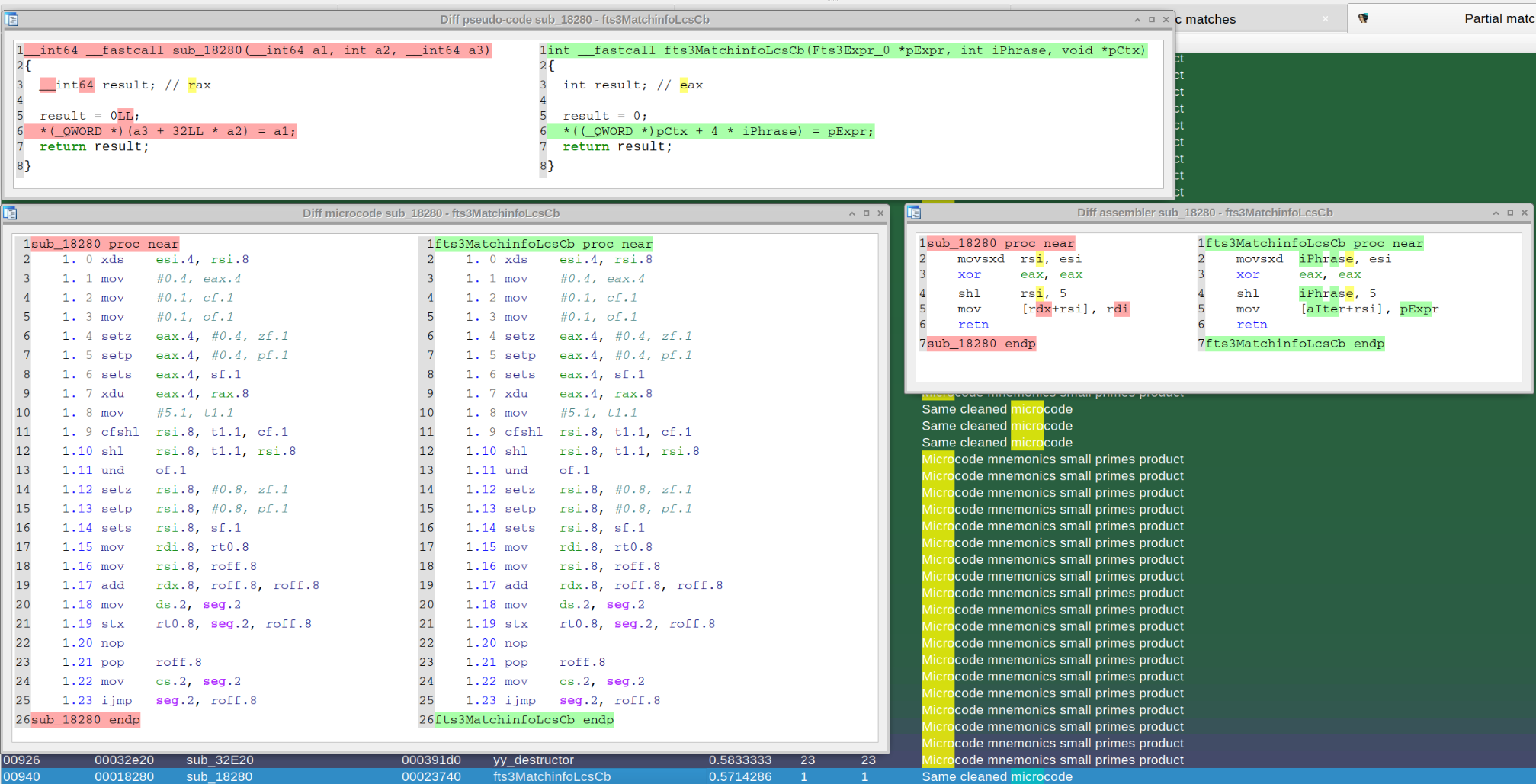Click the Diff microcode window menu icon
Screen dimensions: 1536x784
[x=10, y=213]
